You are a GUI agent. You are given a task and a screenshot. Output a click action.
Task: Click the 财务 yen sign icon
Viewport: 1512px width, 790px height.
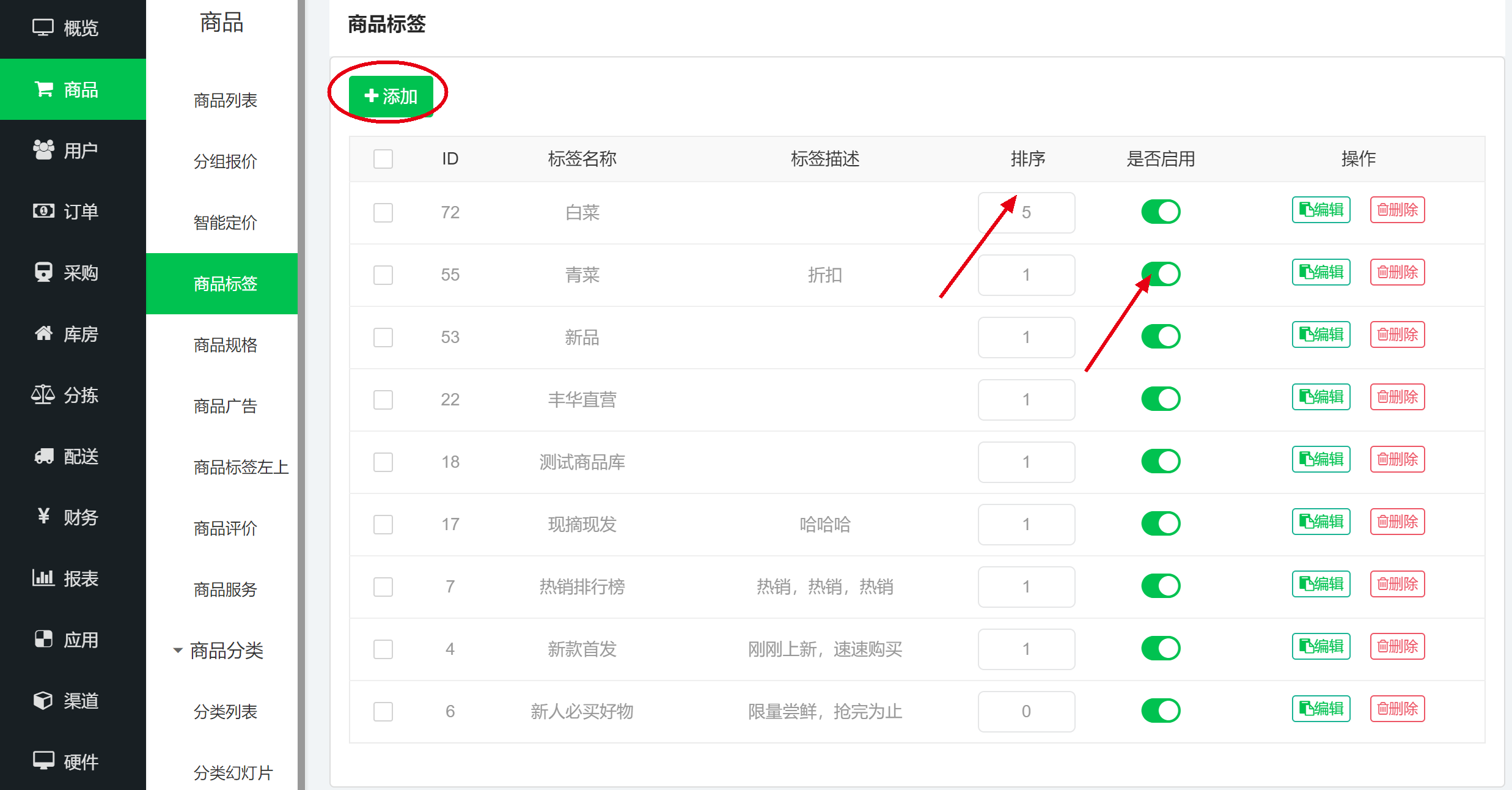(43, 517)
